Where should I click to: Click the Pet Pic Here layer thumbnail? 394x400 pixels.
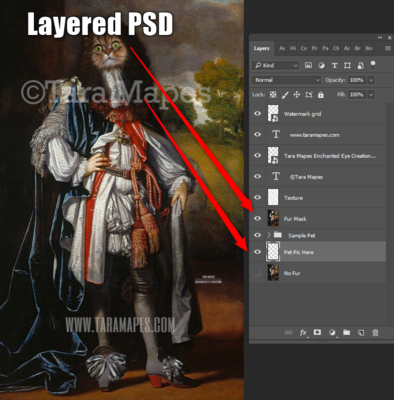click(x=273, y=252)
